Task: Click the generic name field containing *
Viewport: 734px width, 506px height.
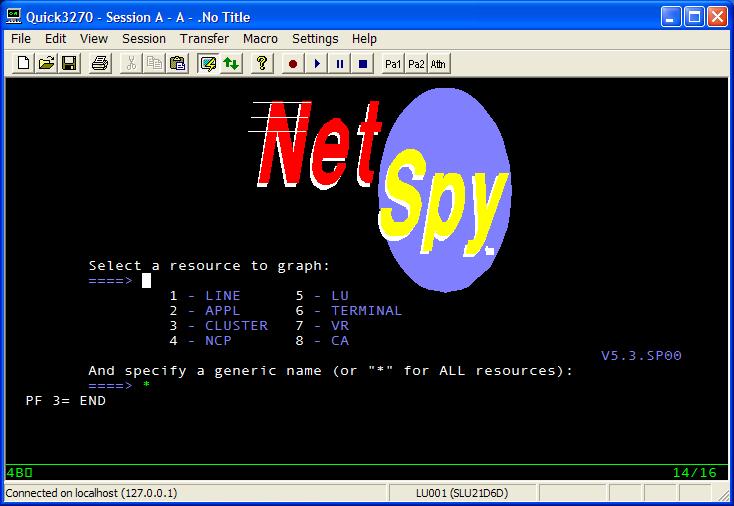Action: 147,385
